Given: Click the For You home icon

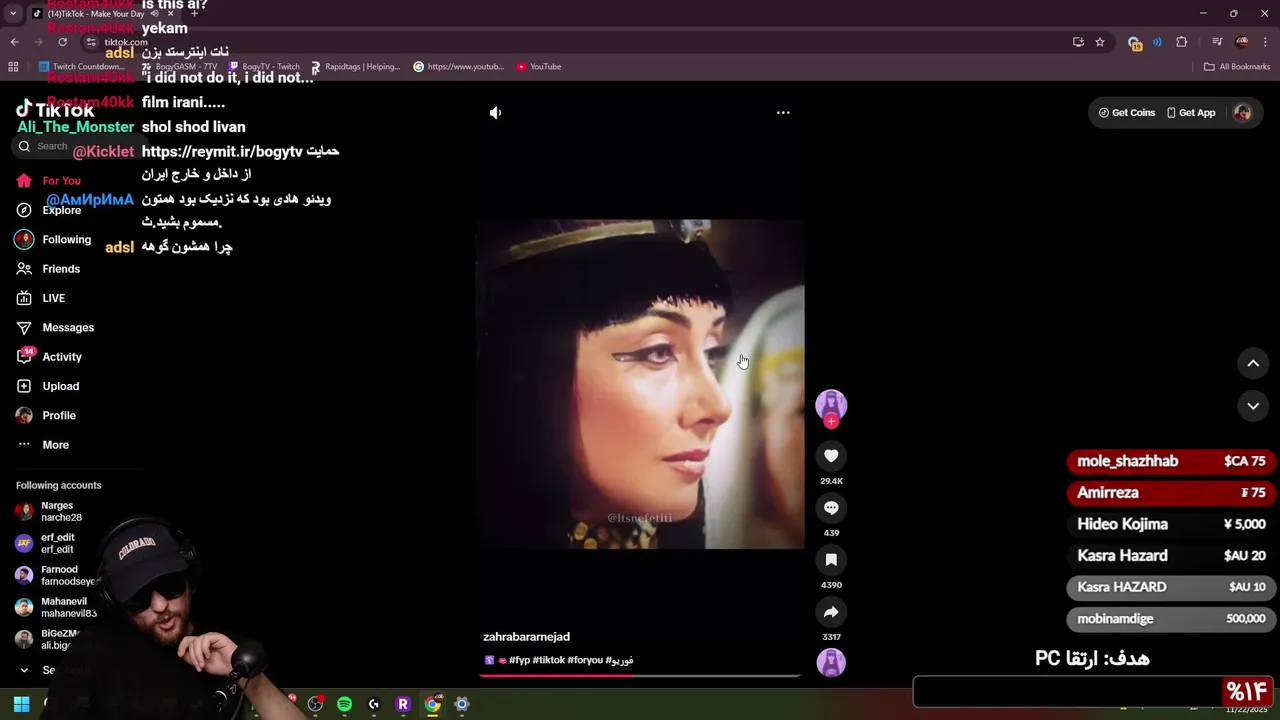Looking at the screenshot, I should coord(24,181).
